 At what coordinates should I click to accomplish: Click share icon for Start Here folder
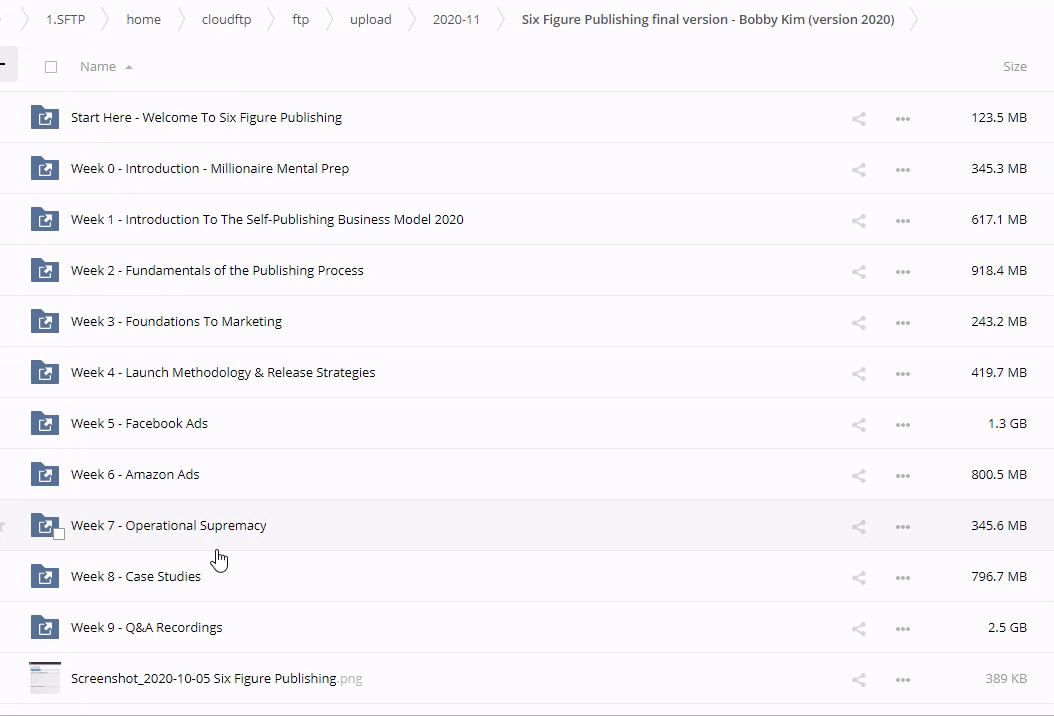tap(858, 118)
